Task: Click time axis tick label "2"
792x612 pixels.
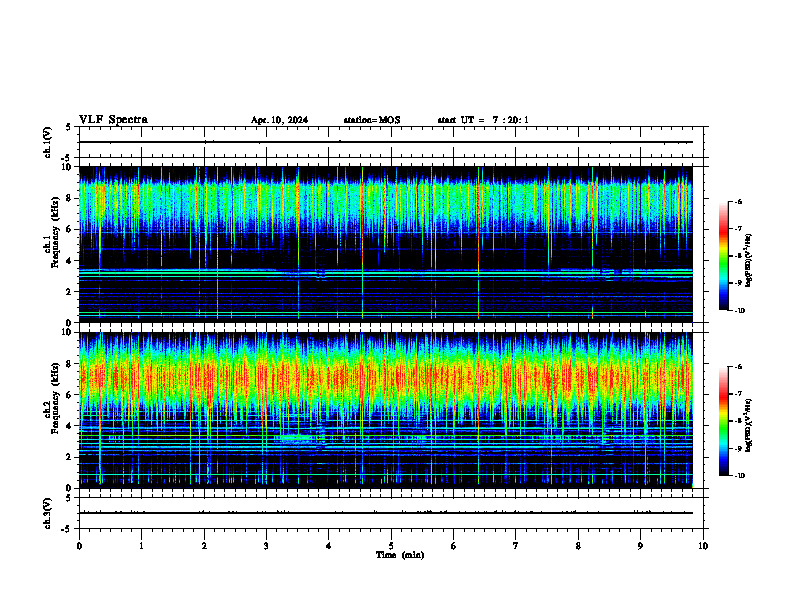Action: pos(204,546)
